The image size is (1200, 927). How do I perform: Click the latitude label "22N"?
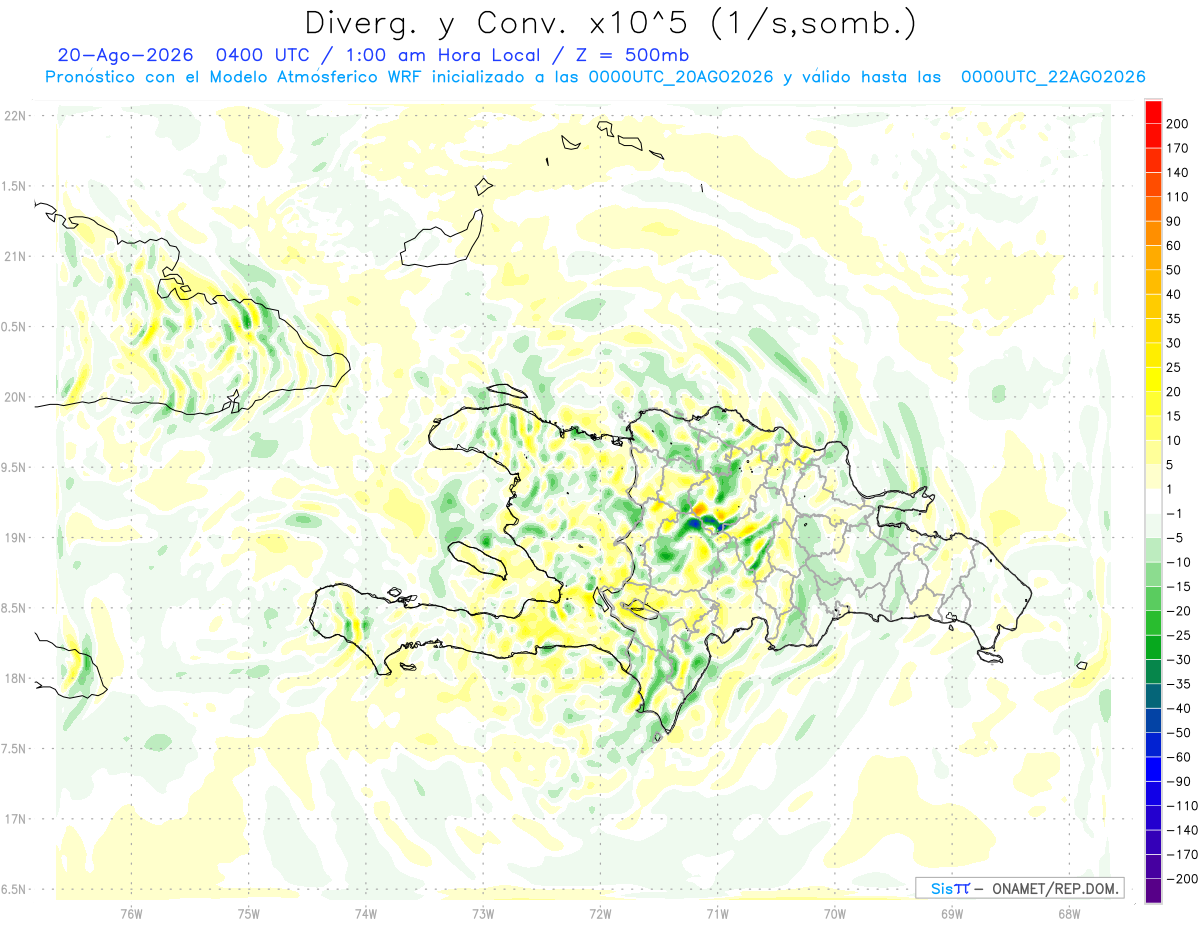point(13,116)
